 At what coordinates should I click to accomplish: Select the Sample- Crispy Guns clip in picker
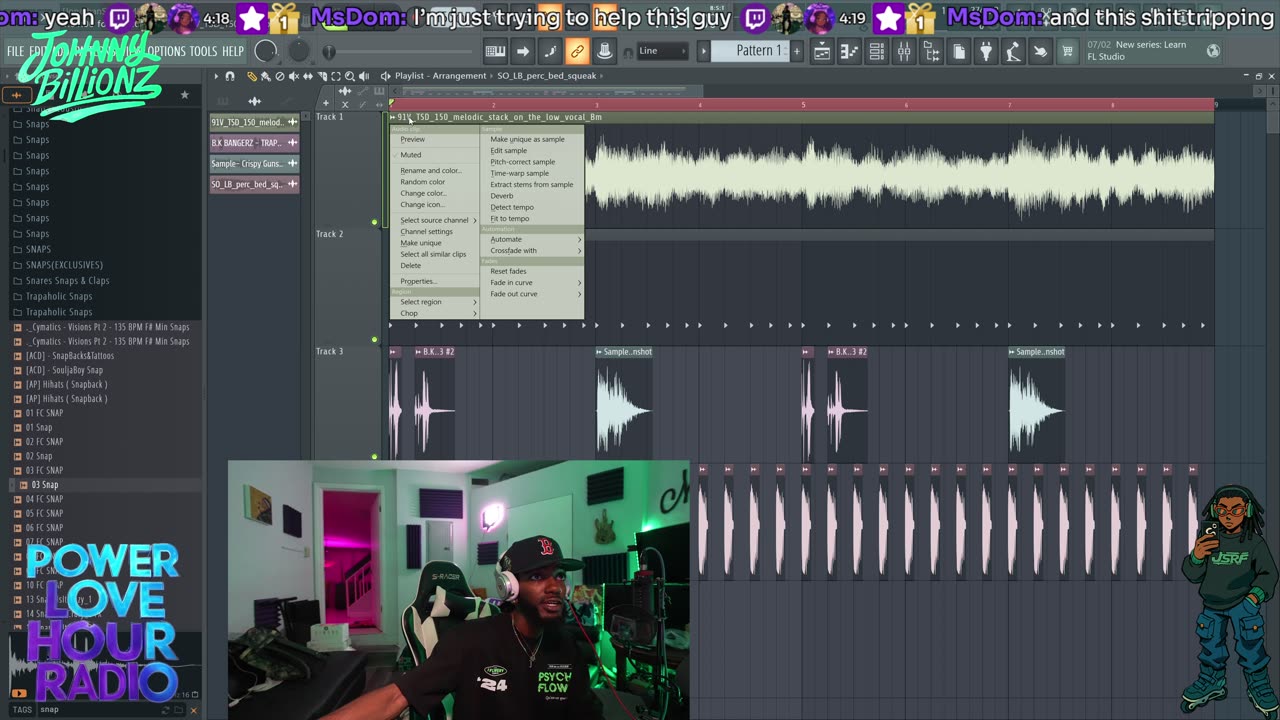(x=254, y=164)
